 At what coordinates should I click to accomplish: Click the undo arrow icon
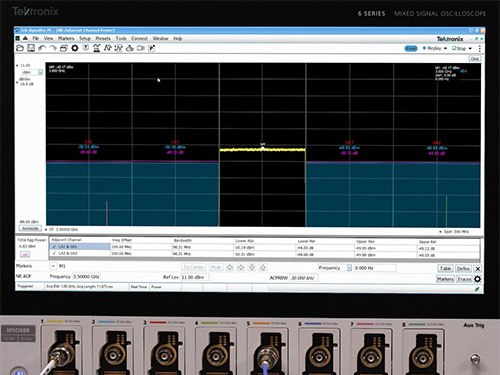click(42, 48)
